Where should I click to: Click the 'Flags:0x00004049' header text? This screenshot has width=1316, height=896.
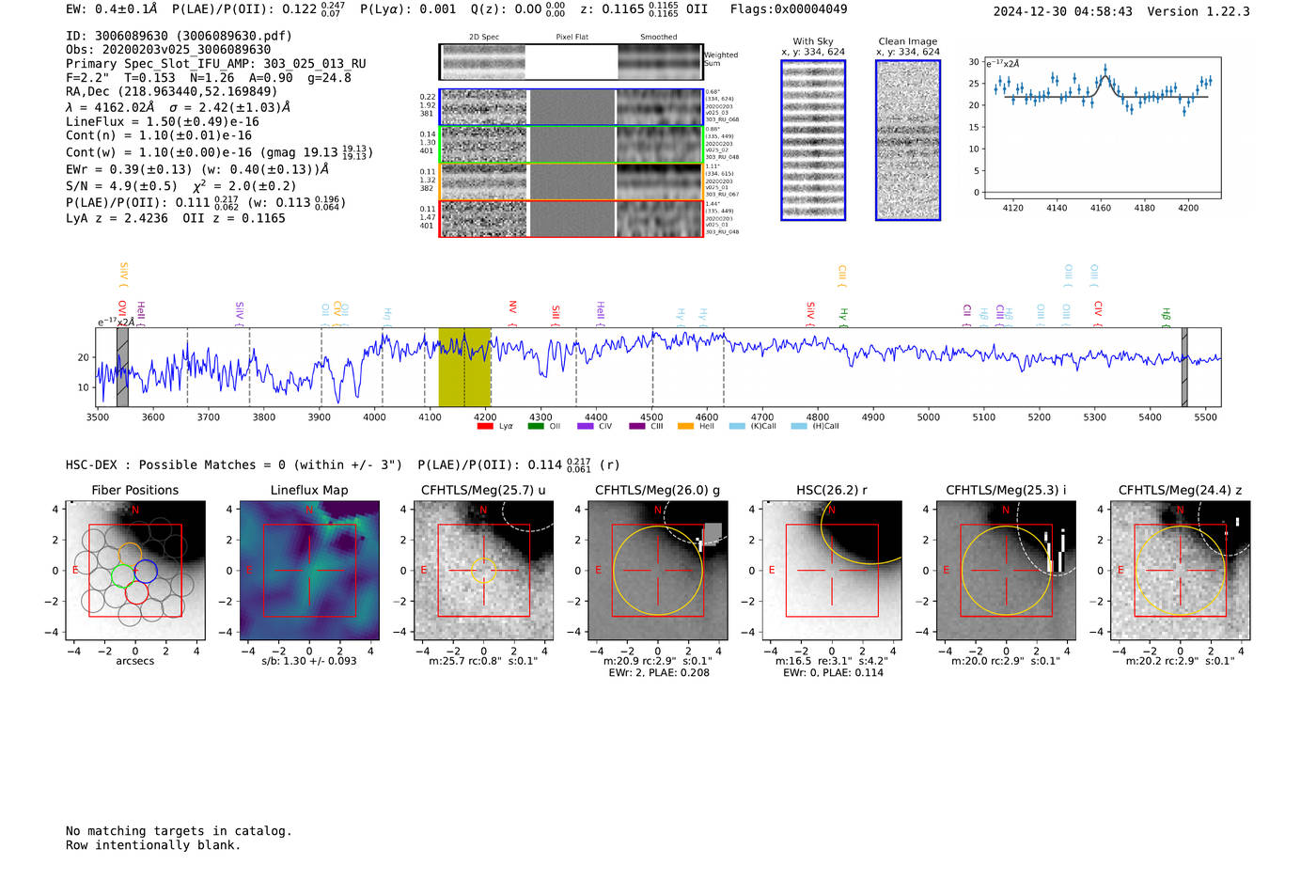pyautogui.click(x=789, y=9)
